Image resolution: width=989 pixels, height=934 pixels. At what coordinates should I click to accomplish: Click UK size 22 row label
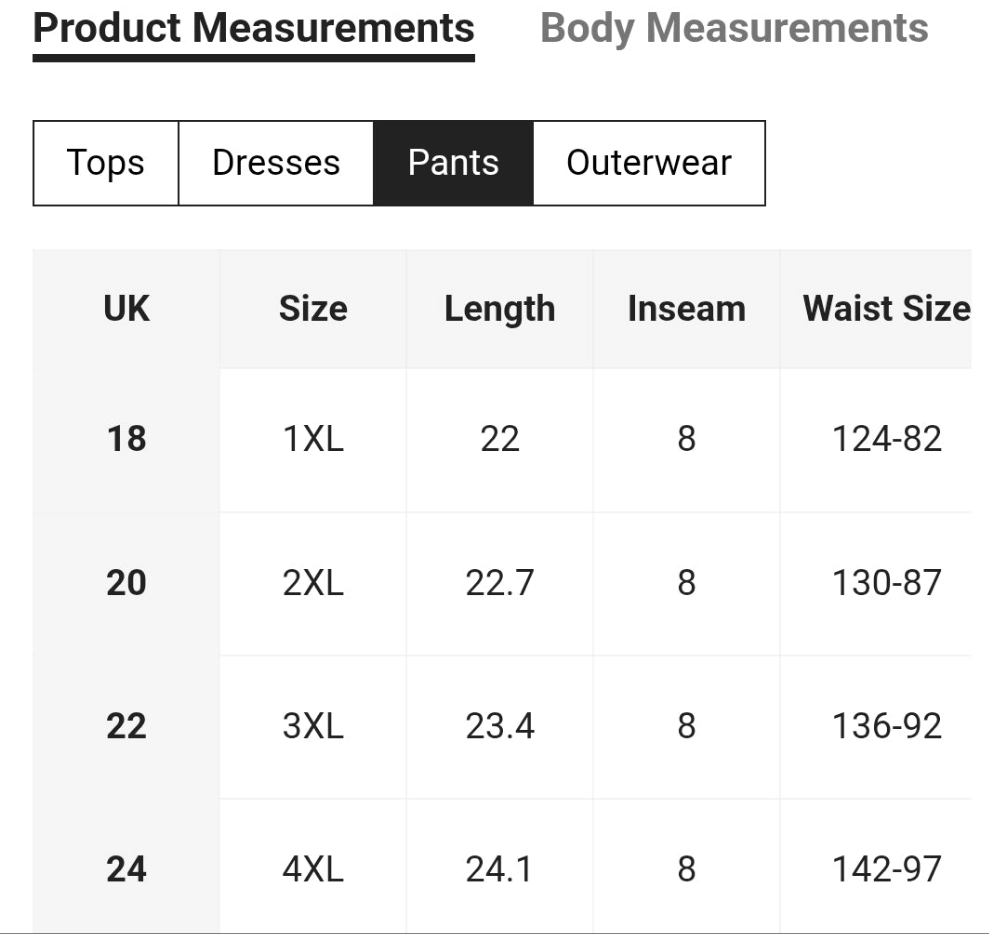pos(126,726)
